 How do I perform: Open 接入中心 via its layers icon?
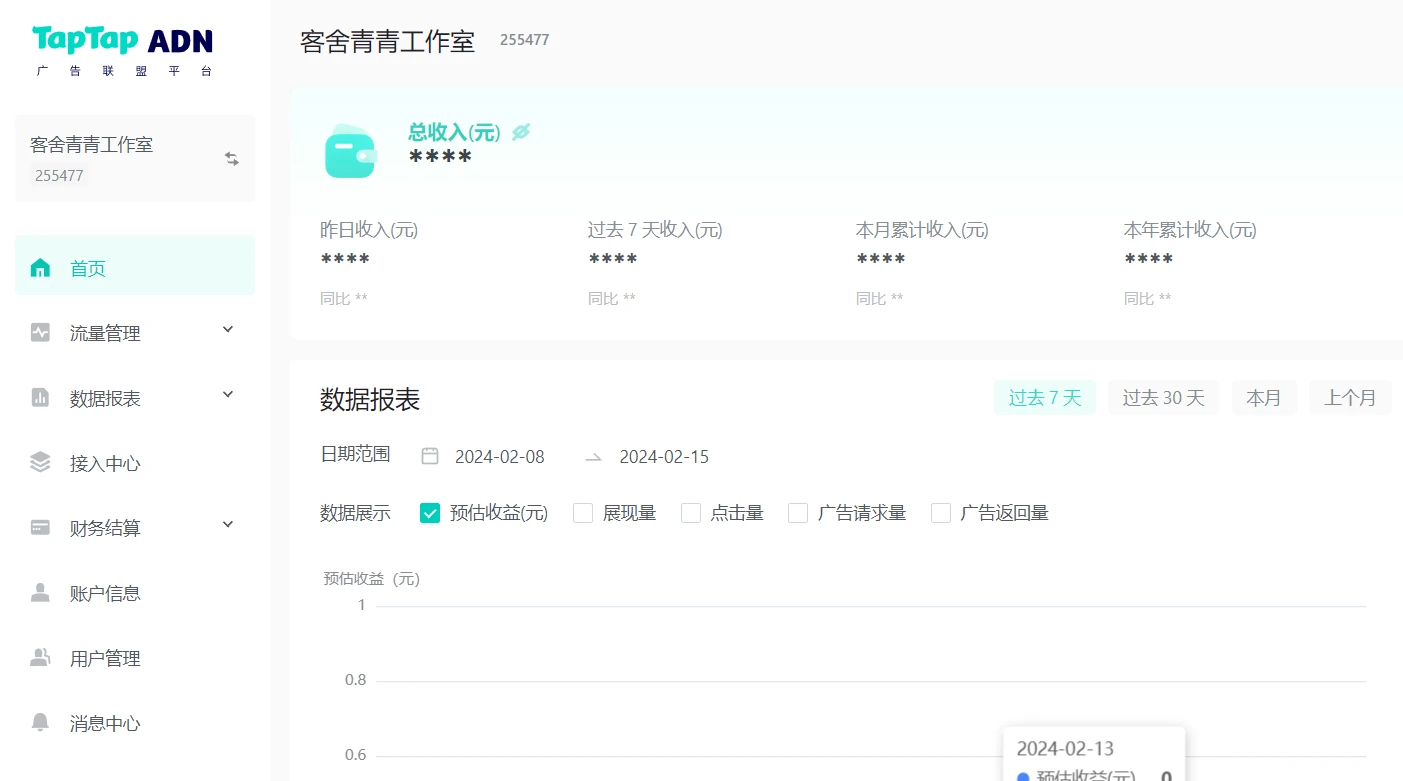pos(40,462)
